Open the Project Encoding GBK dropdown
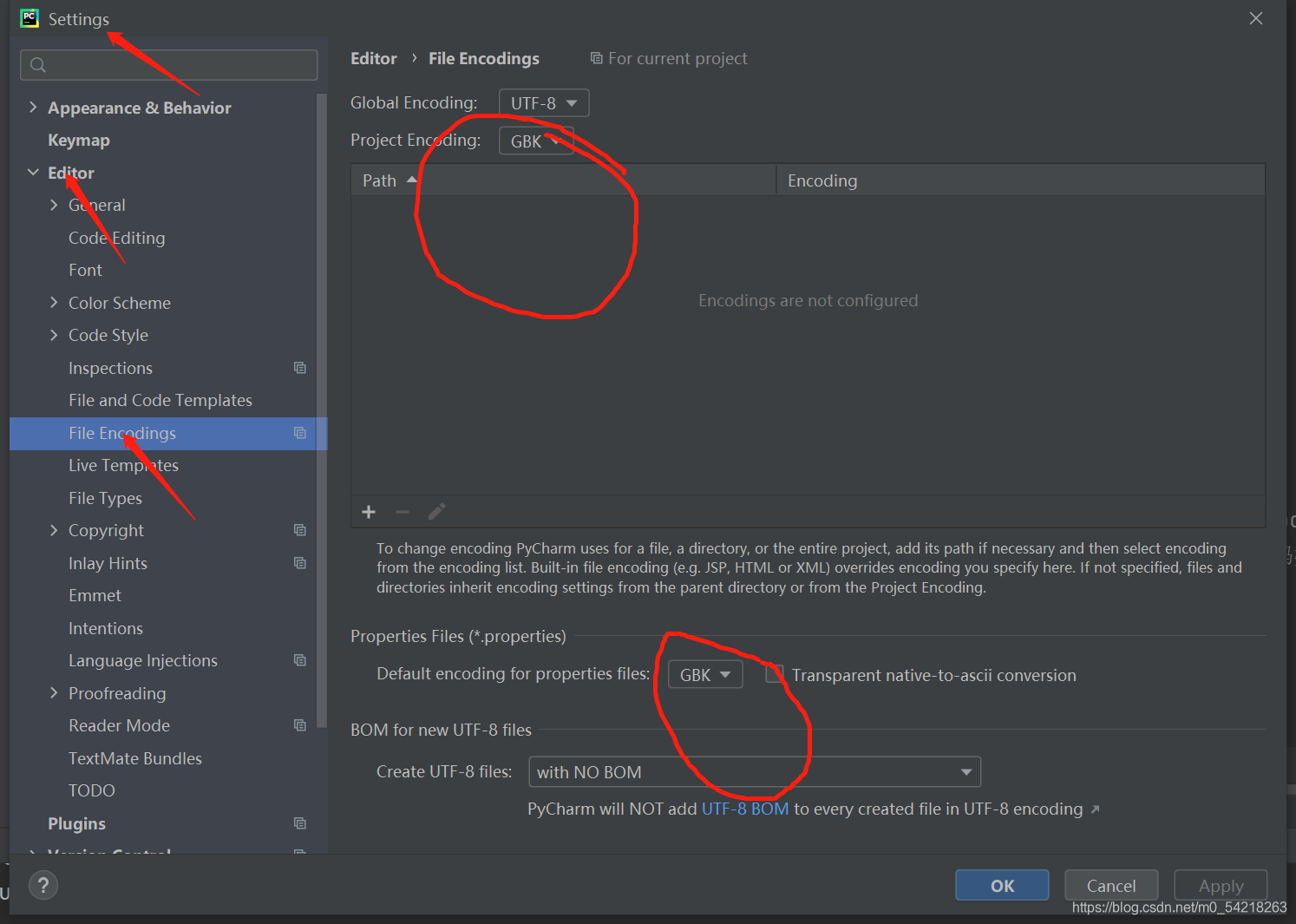Viewport: 1296px width, 924px height. pyautogui.click(x=536, y=141)
